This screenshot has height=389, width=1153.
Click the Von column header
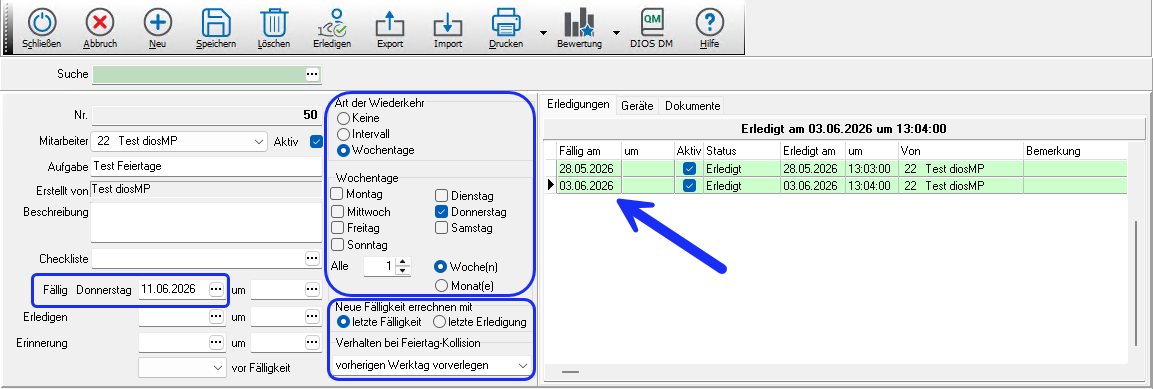960,151
